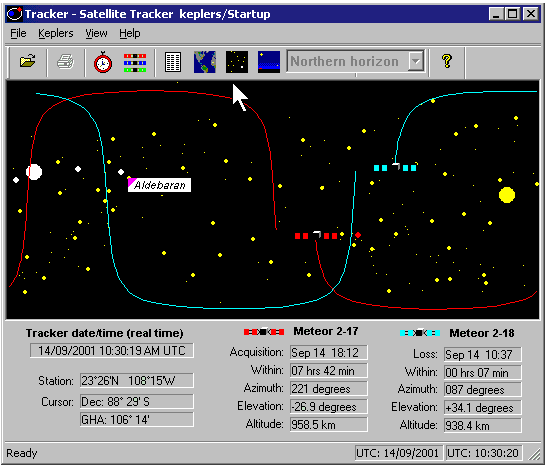Click the large white moon disc
This screenshot has width=551, height=473.
[34, 172]
